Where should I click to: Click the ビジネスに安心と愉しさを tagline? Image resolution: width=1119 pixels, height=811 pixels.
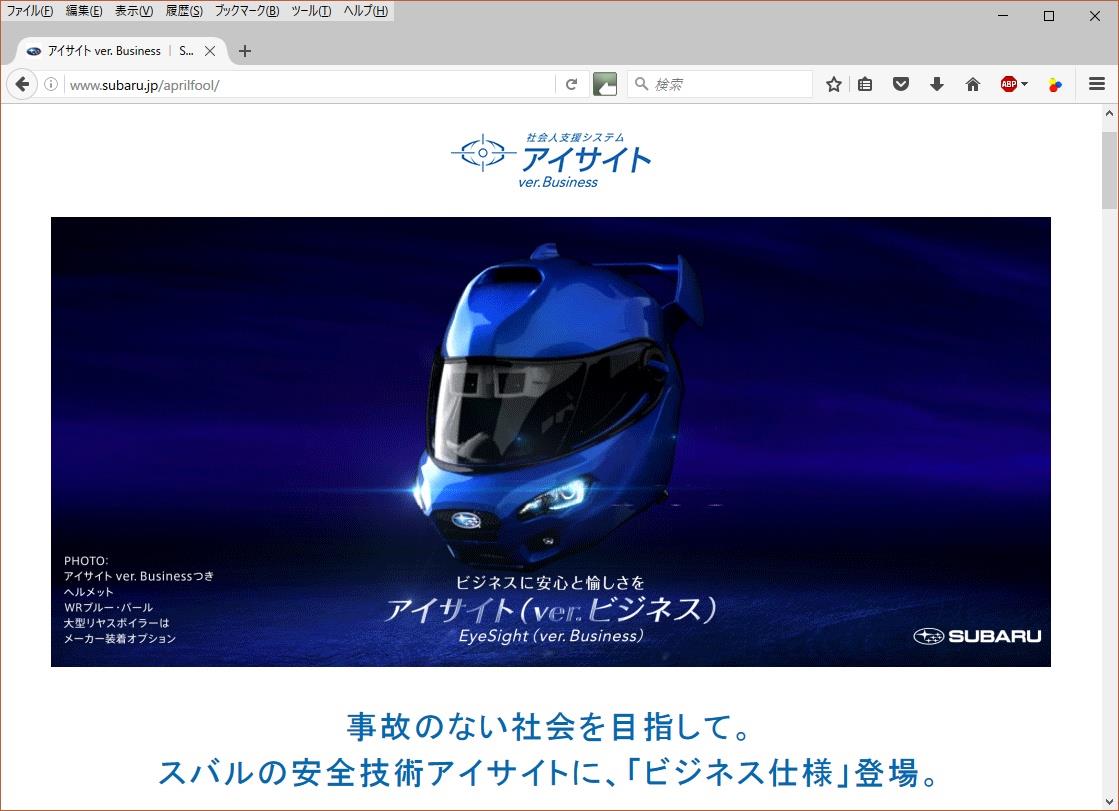(x=550, y=583)
